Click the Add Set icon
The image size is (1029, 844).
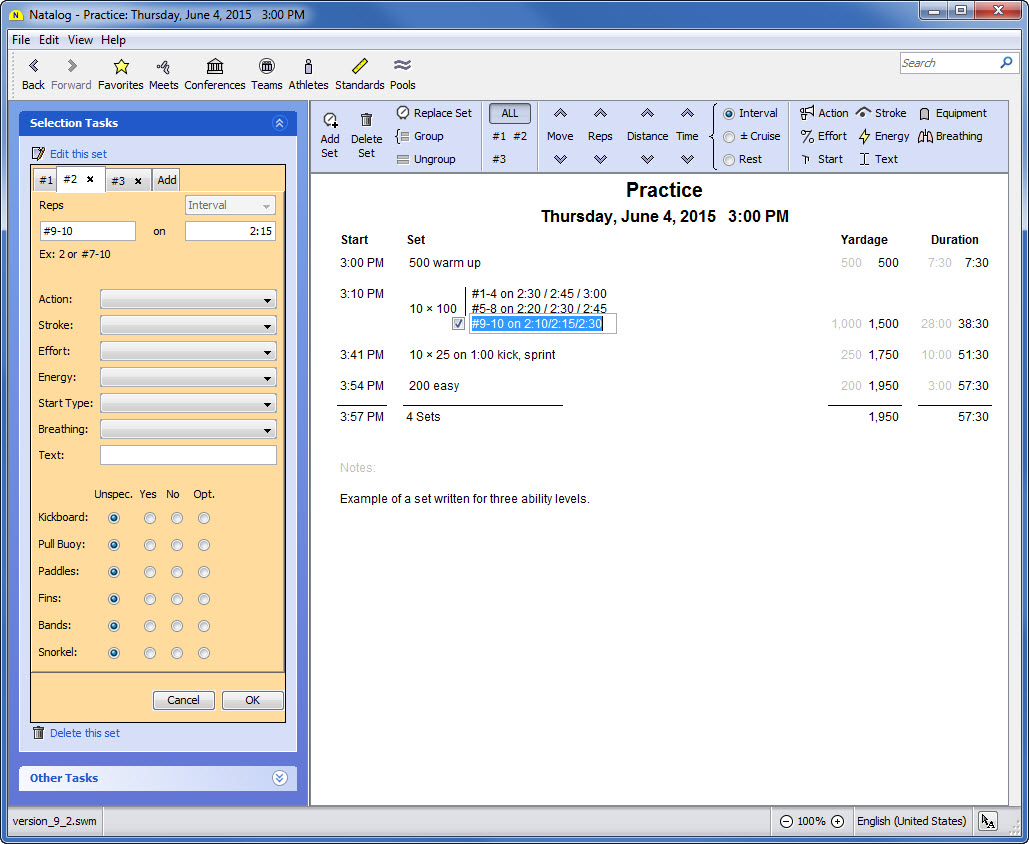click(x=330, y=120)
